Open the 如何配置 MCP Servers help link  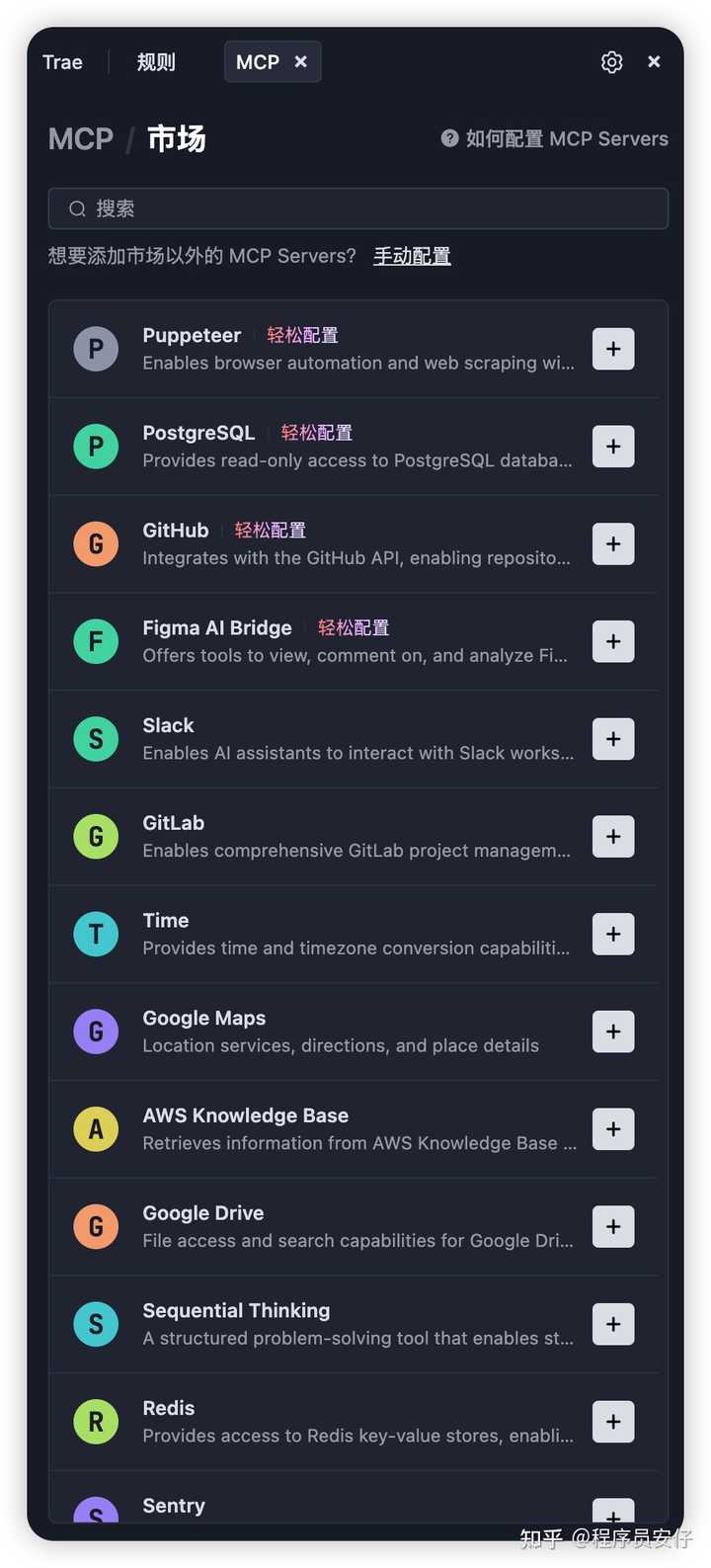pyautogui.click(x=566, y=139)
